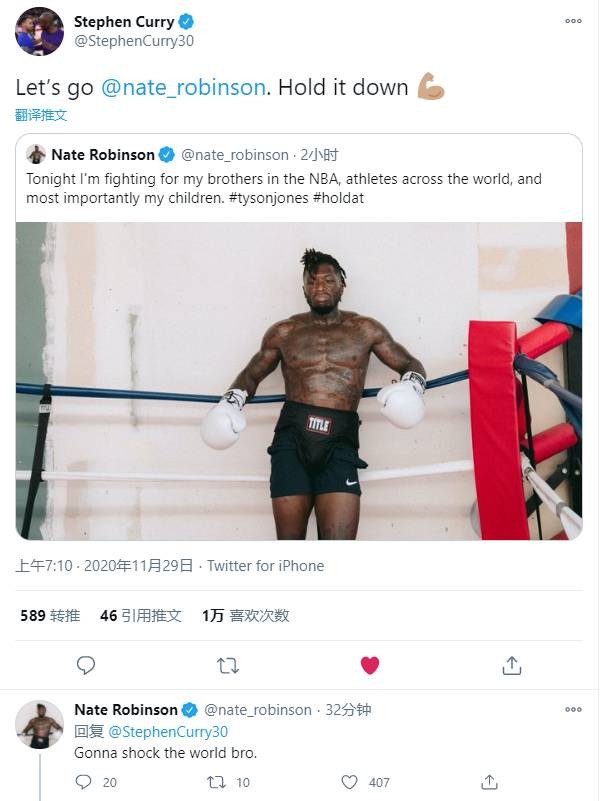This screenshot has height=801, width=601.
Task: Open the #tysonjones hashtag
Action: [x=363, y=198]
